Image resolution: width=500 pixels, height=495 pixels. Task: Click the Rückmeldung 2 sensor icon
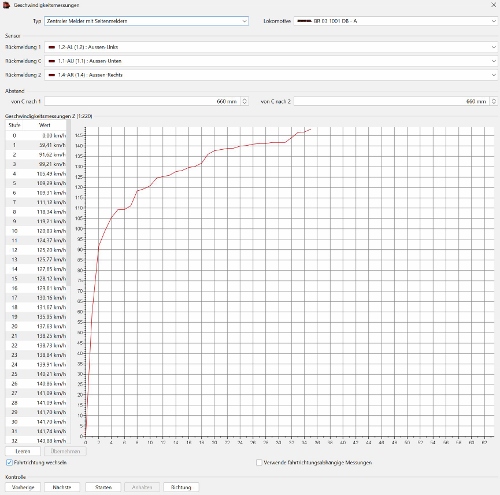click(52, 75)
